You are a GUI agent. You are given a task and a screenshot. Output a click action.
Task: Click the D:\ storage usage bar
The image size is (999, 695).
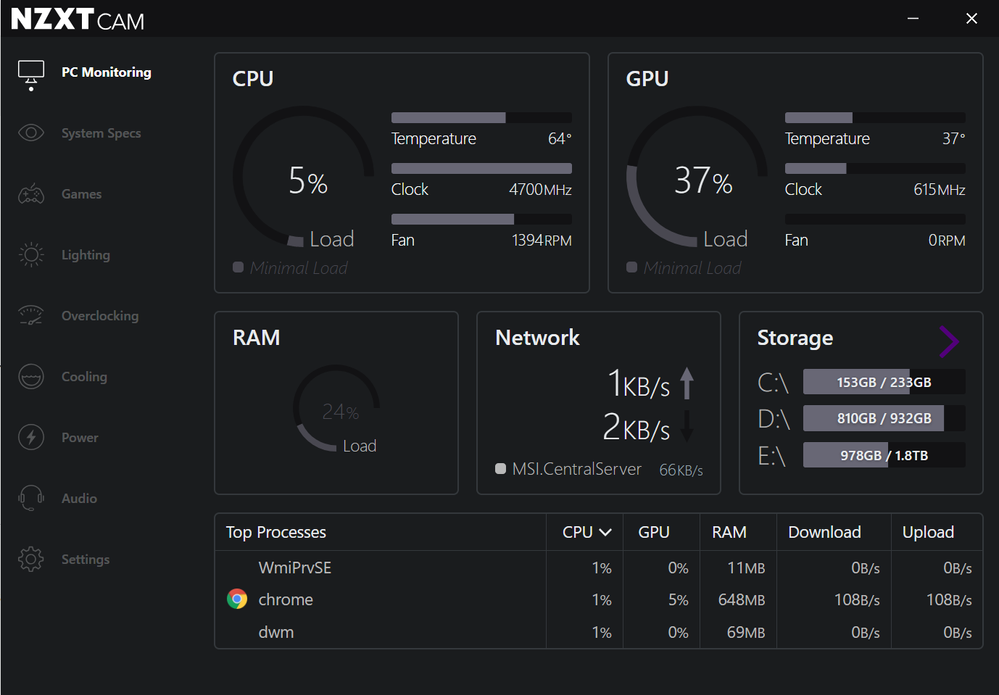(884, 418)
